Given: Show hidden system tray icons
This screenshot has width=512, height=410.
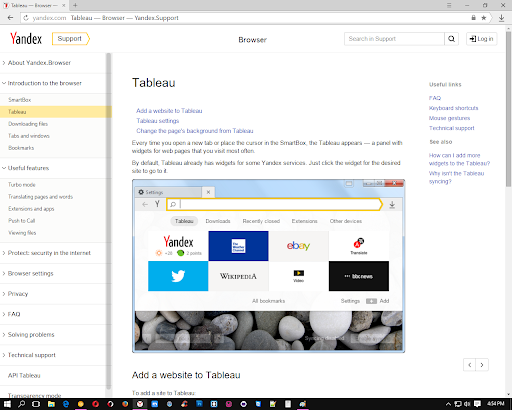Looking at the screenshot, I should [x=448, y=404].
